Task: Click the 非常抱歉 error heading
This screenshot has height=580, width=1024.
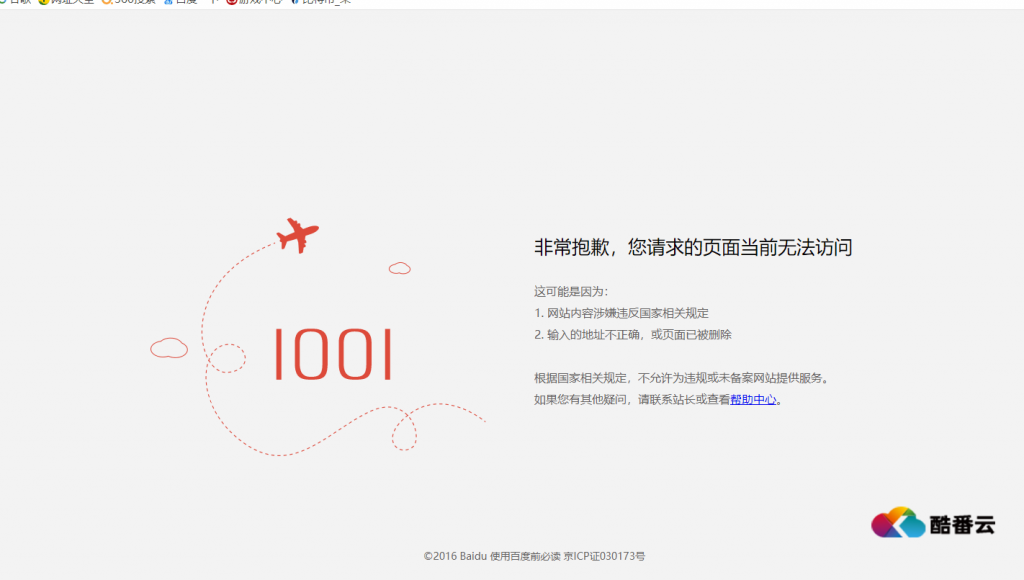Action: pos(693,248)
